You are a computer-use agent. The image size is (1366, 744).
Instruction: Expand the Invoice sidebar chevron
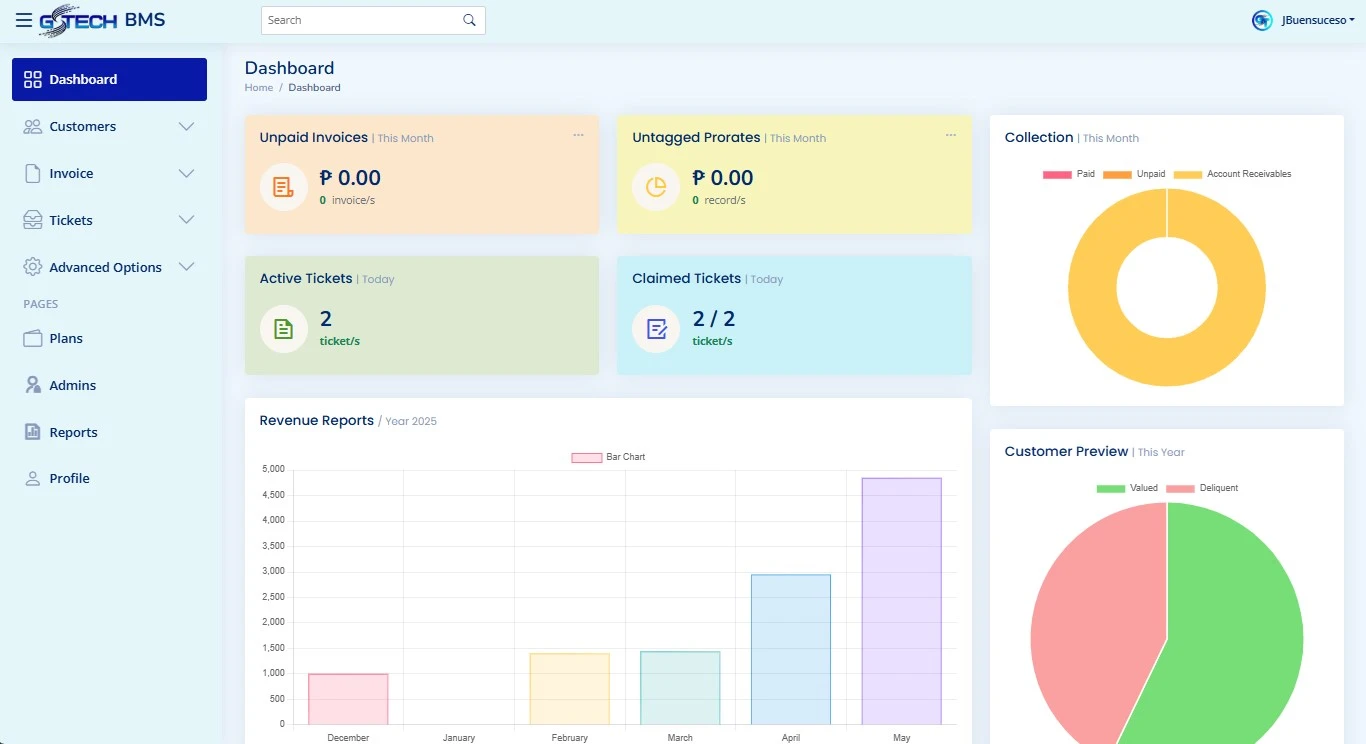[186, 174]
